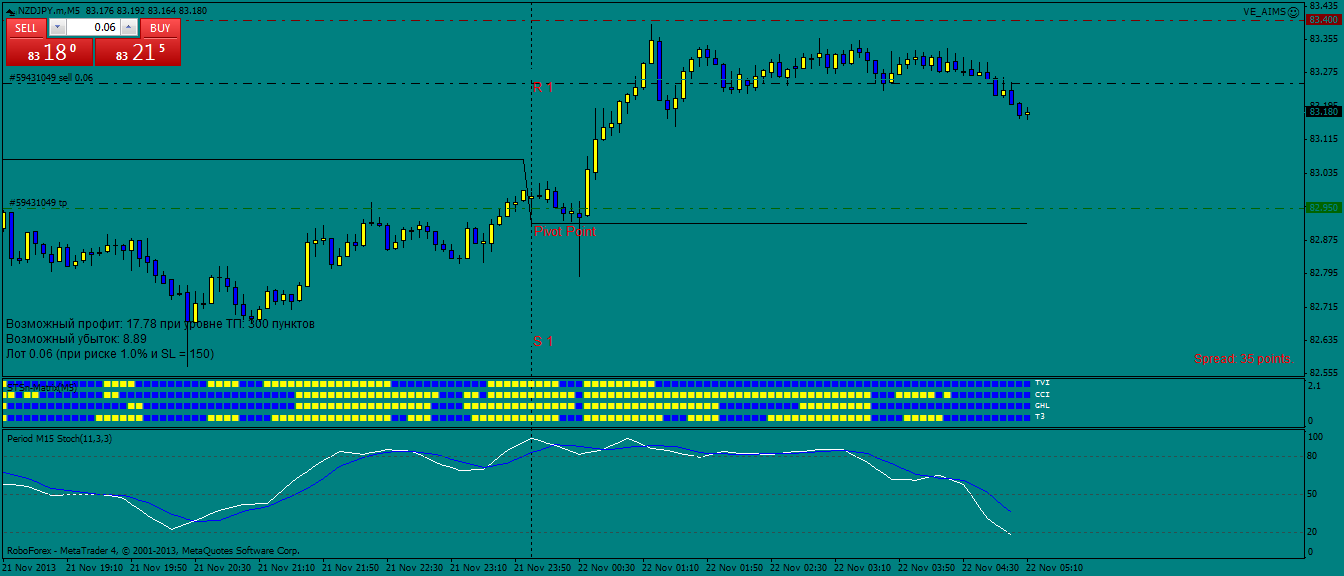This screenshot has height=576, width=1344.
Task: Click the CCI indicator row label
Action: [x=1043, y=395]
